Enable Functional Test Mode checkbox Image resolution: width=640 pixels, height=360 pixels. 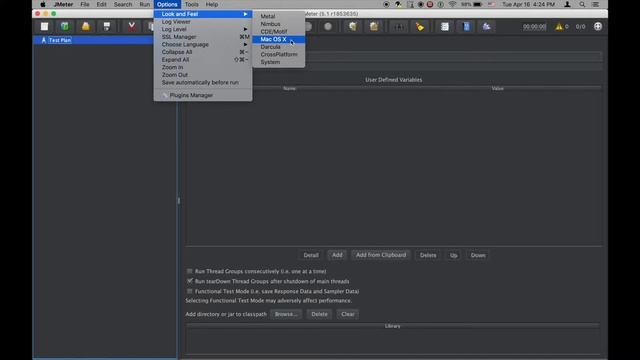coord(189,291)
